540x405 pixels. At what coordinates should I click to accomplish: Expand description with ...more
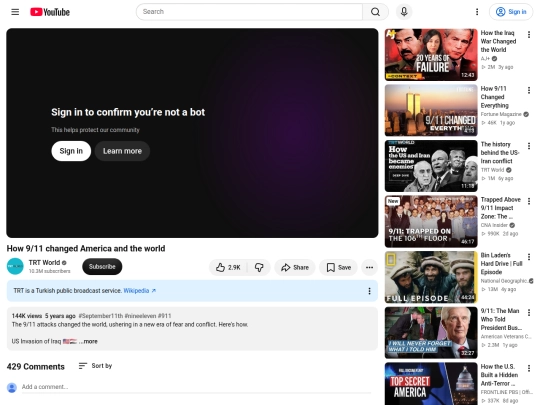pos(88,342)
